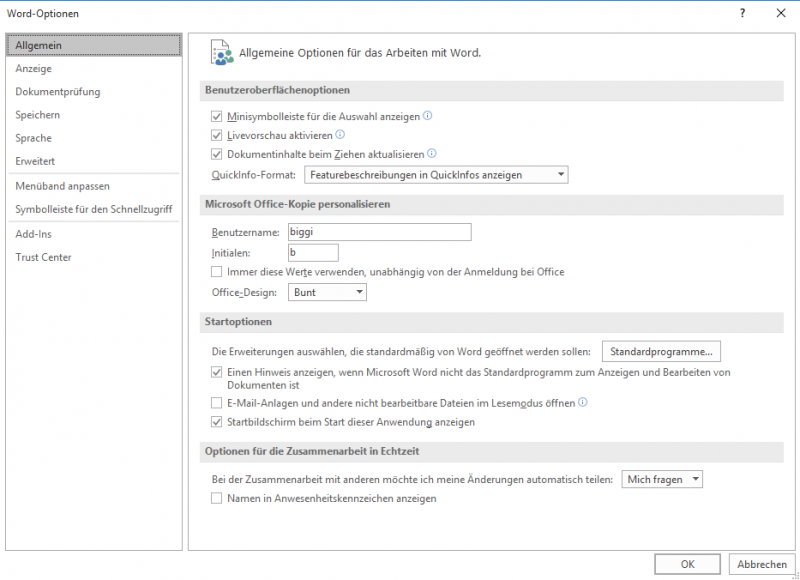Open the QuickInfo-Format dropdown
The width and height of the screenshot is (800, 580).
pyautogui.click(x=558, y=173)
